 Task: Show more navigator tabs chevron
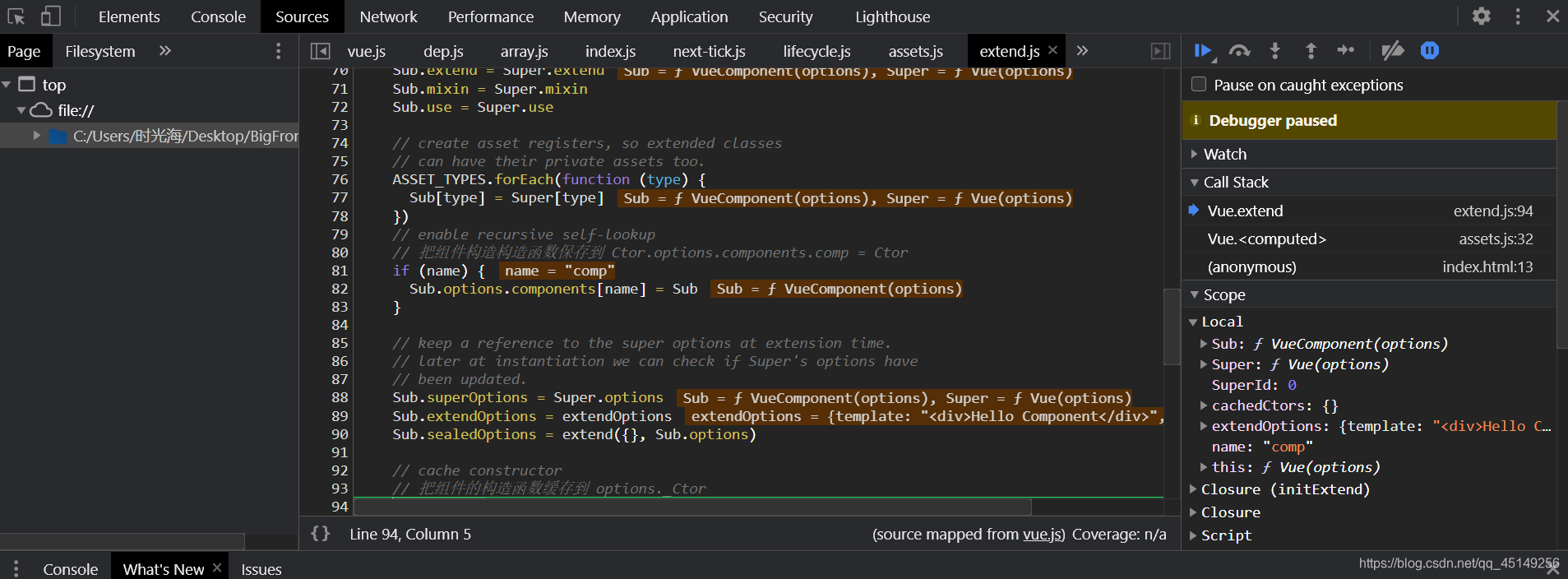point(165,51)
